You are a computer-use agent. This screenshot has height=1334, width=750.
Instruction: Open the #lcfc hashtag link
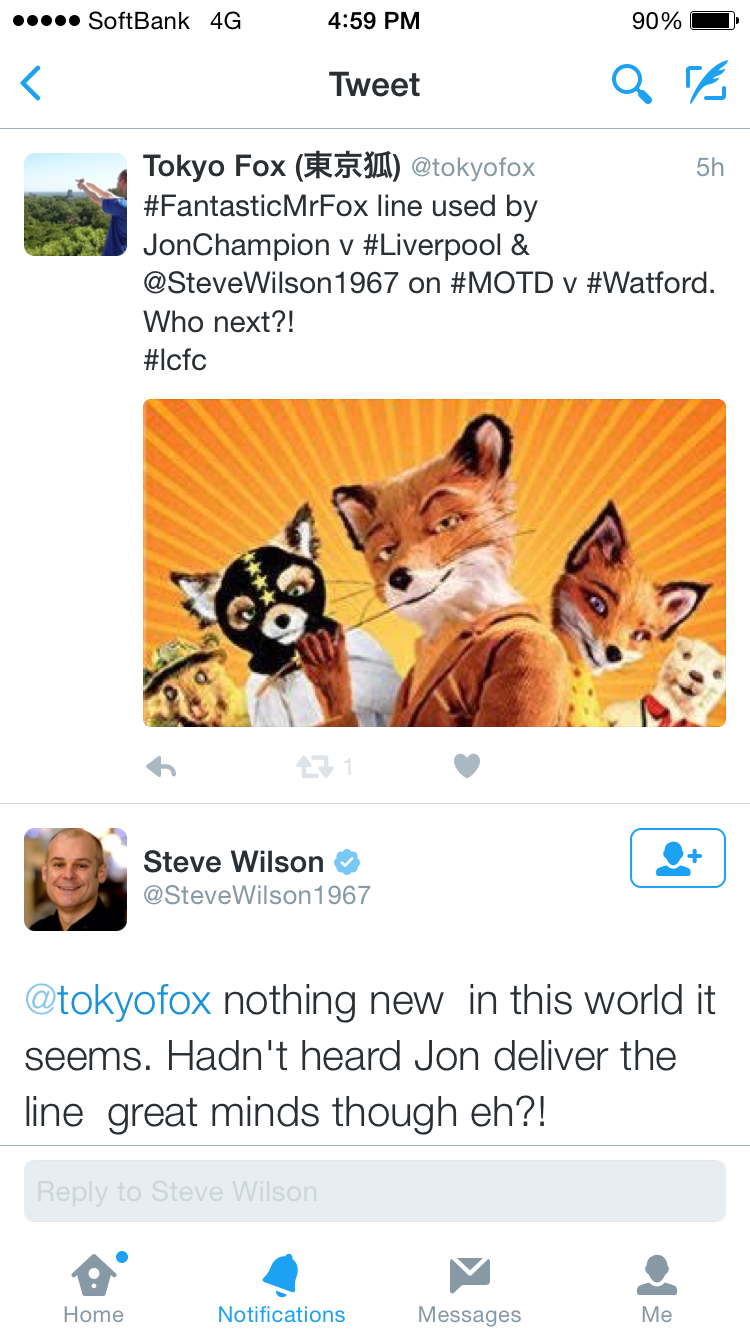coord(175,360)
